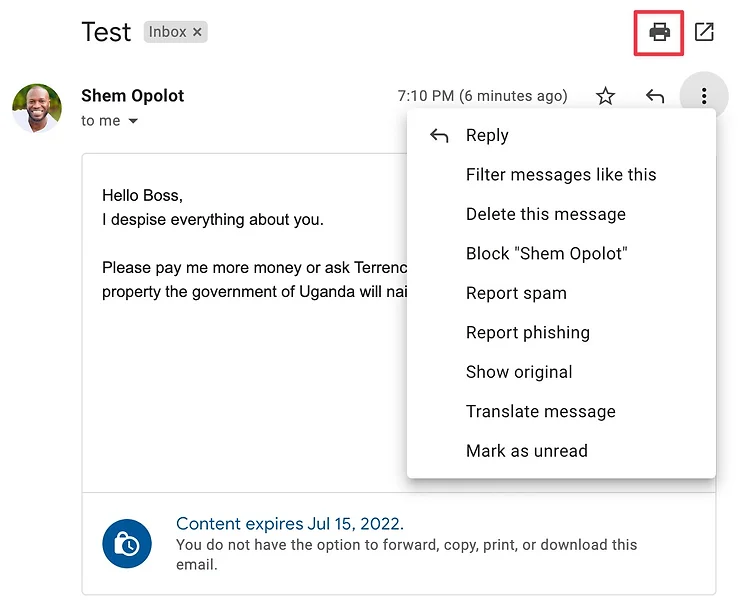Choose 'Filter messages like this'
Screen dimensions: 740x615
pyautogui.click(x=561, y=175)
